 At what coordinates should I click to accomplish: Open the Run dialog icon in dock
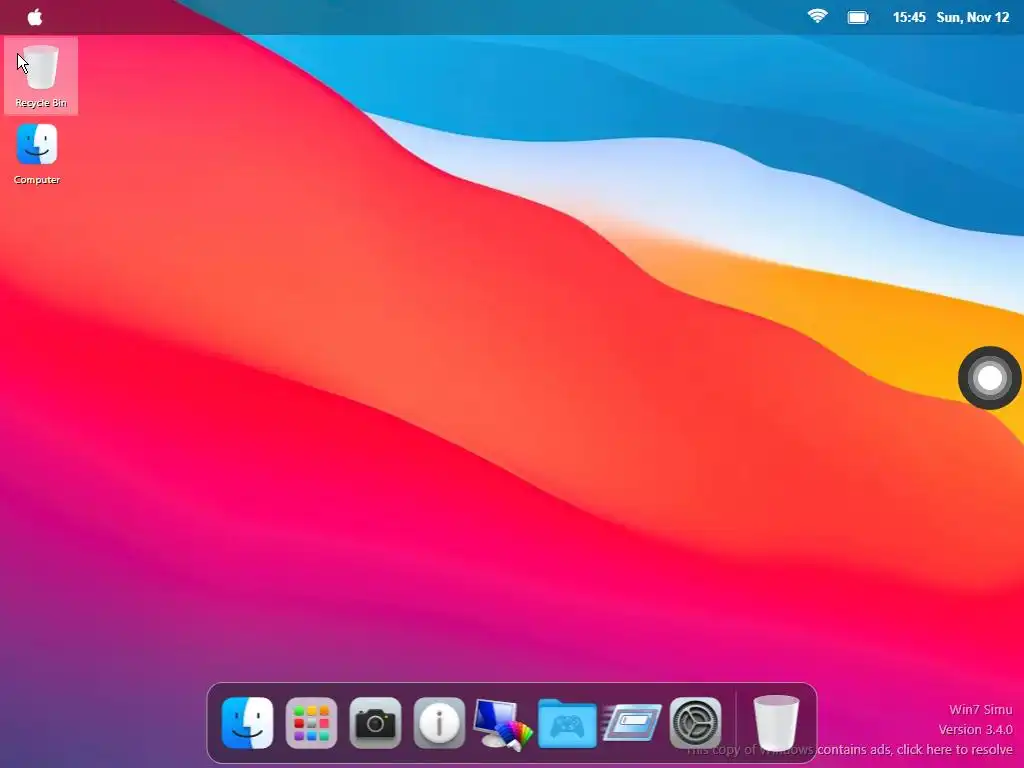[x=632, y=723]
